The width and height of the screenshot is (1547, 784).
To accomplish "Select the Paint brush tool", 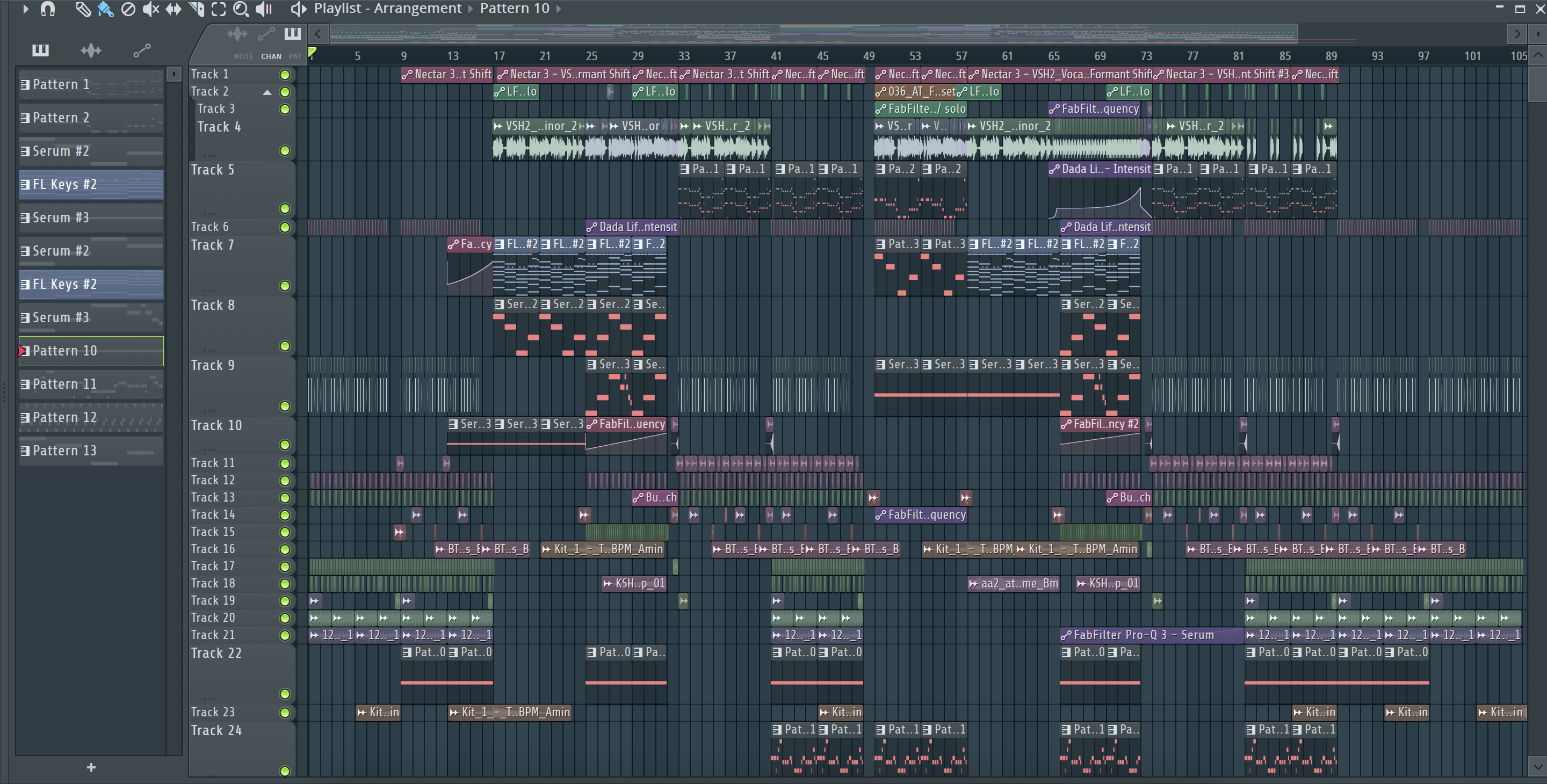I will point(106,9).
